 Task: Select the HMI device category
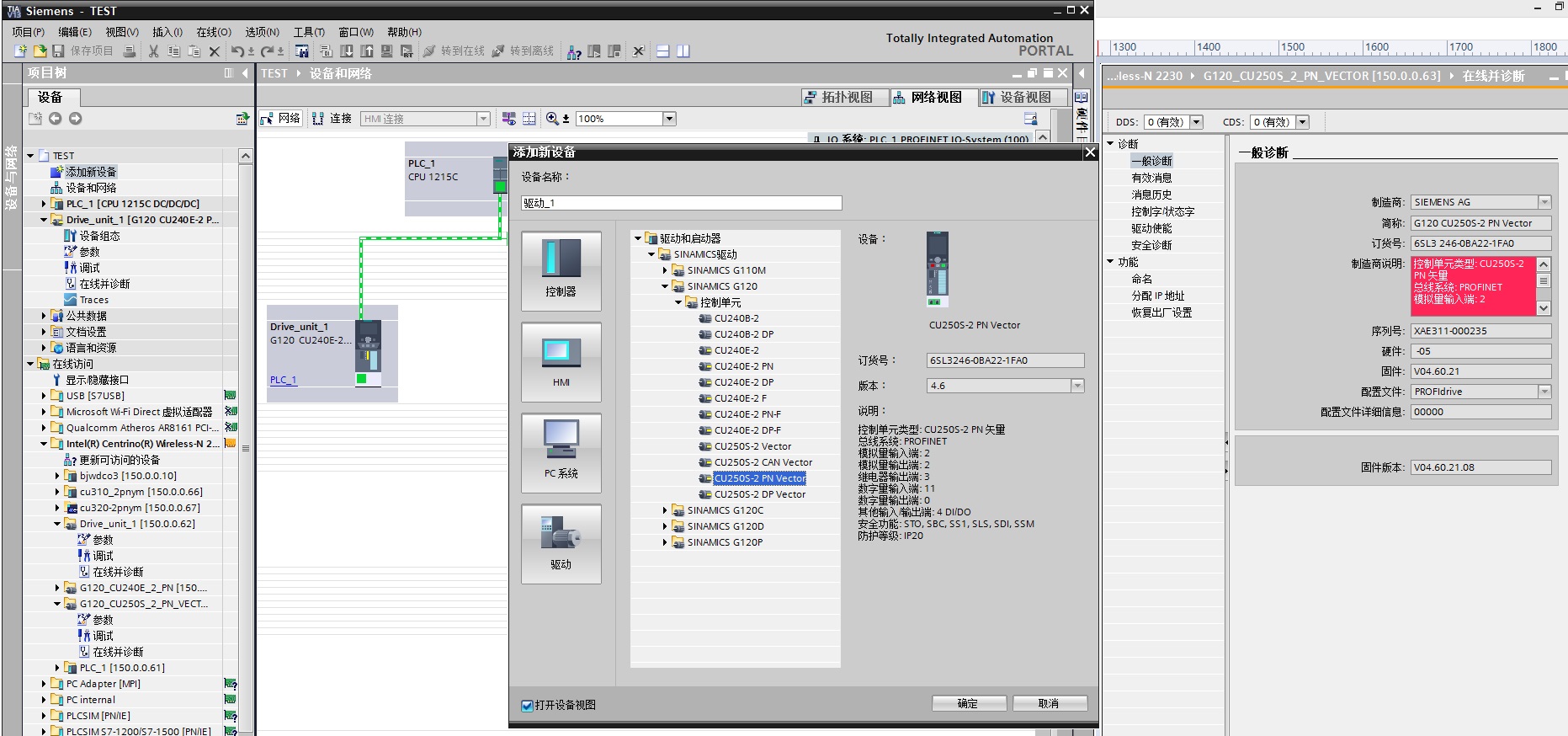click(x=561, y=362)
